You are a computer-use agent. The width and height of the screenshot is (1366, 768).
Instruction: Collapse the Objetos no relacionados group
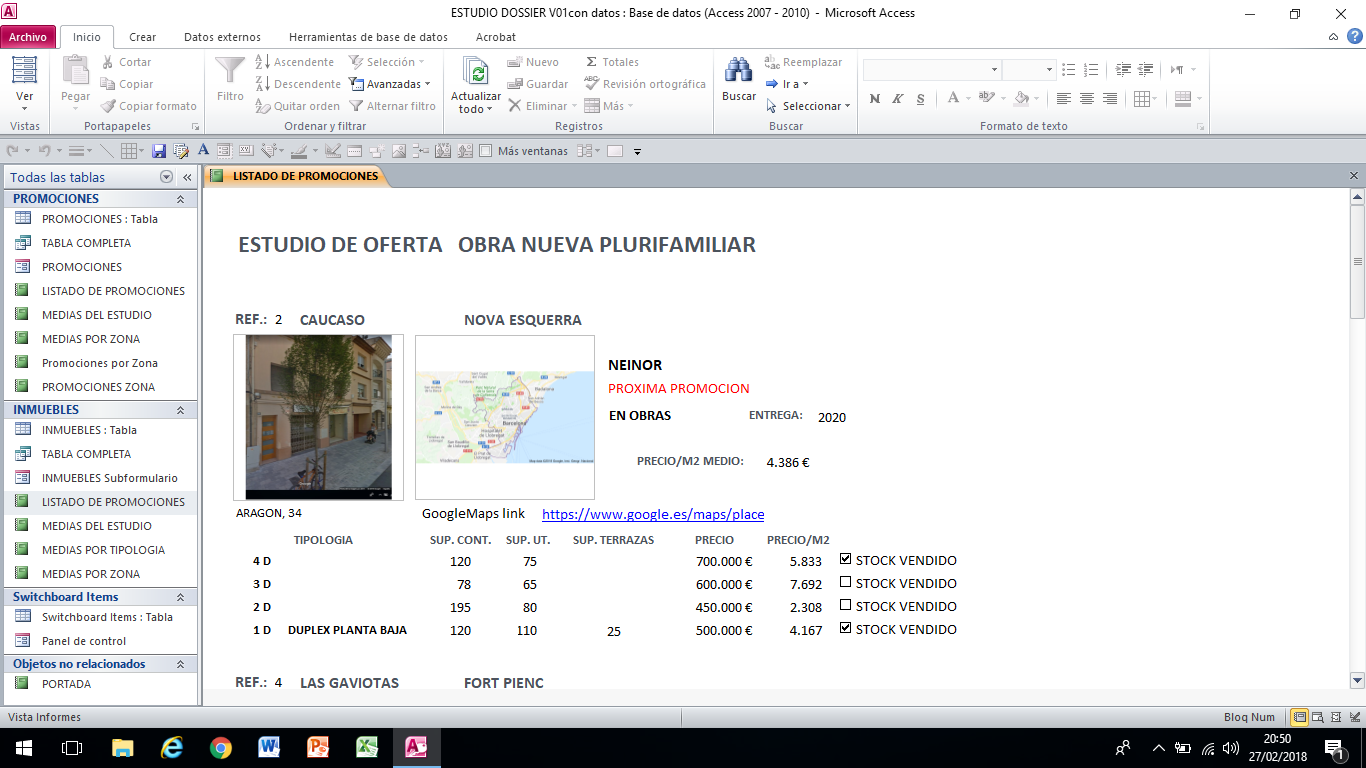(x=181, y=664)
